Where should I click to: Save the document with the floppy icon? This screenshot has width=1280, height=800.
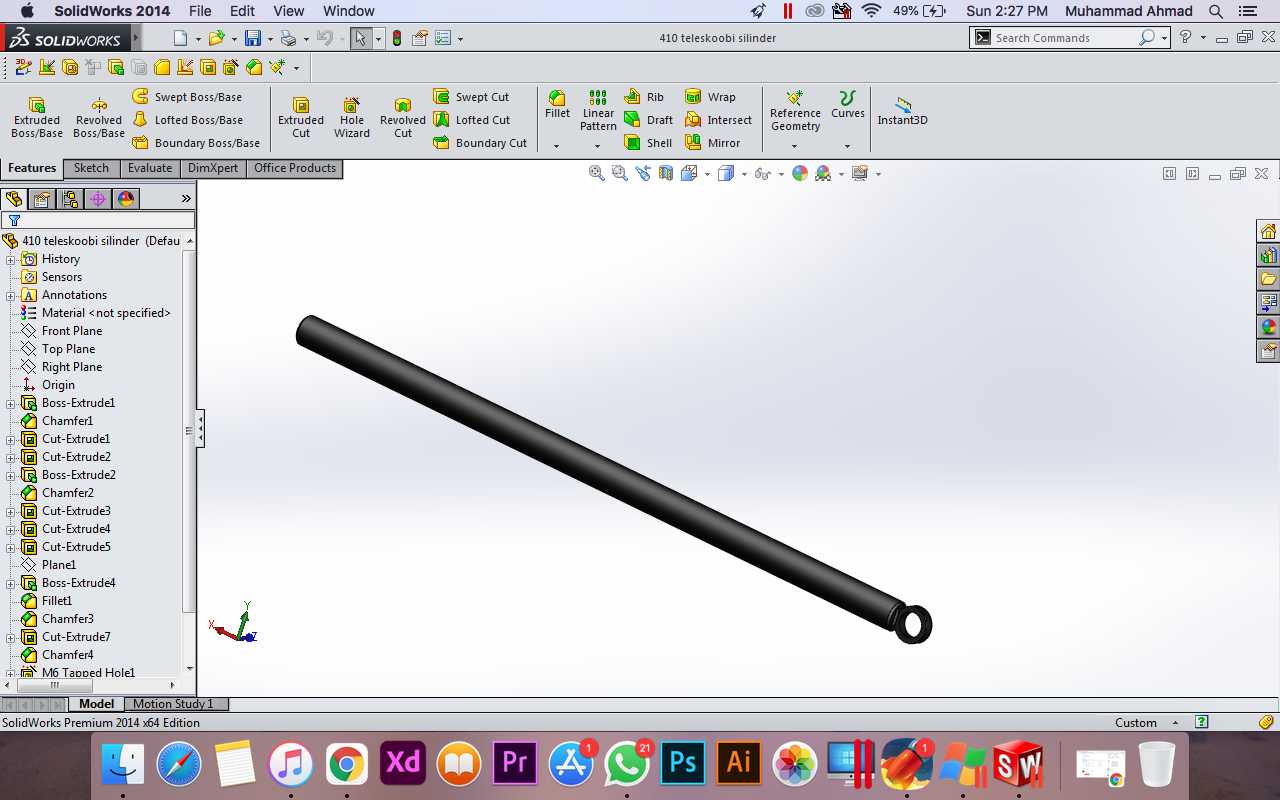click(252, 38)
